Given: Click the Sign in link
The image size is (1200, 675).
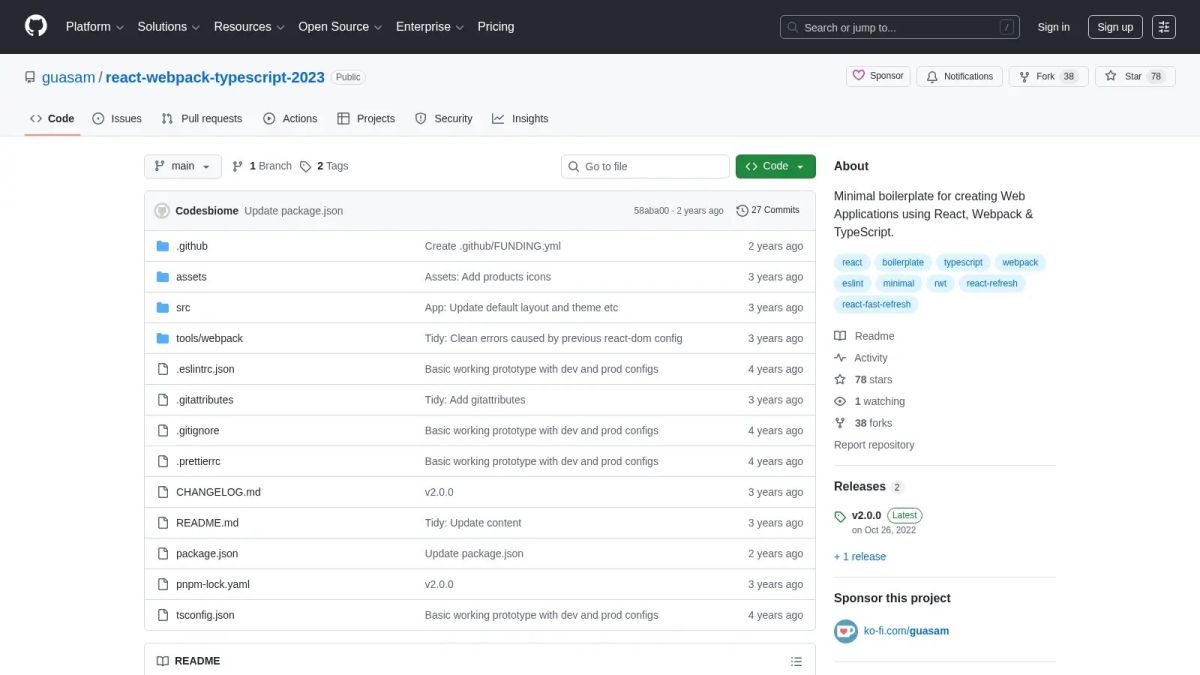Looking at the screenshot, I should [x=1053, y=27].
